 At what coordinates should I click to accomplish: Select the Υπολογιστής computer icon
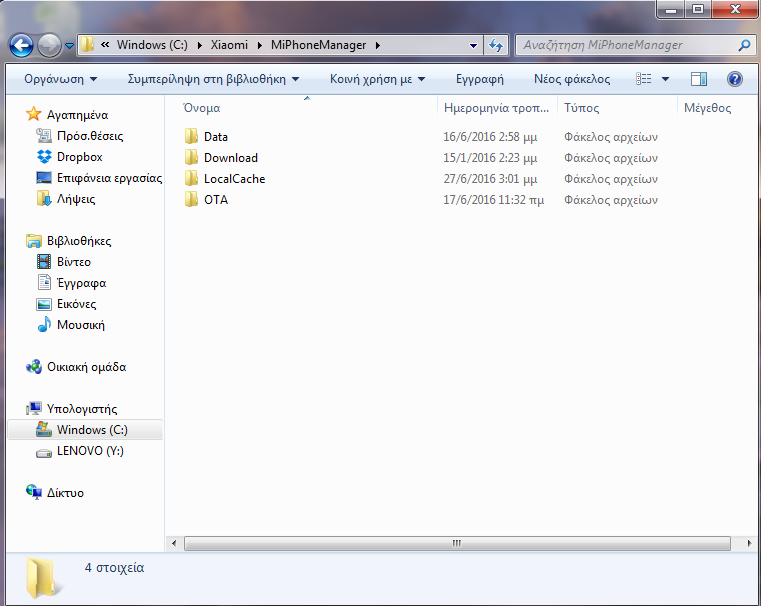point(34,409)
